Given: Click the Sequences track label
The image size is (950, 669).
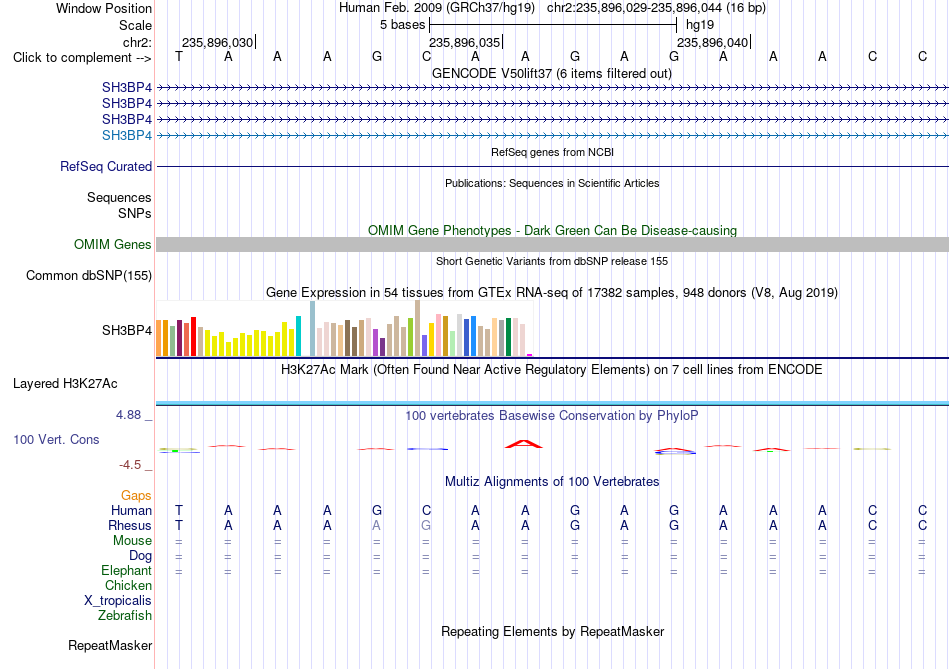Looking at the screenshot, I should pos(119,198).
